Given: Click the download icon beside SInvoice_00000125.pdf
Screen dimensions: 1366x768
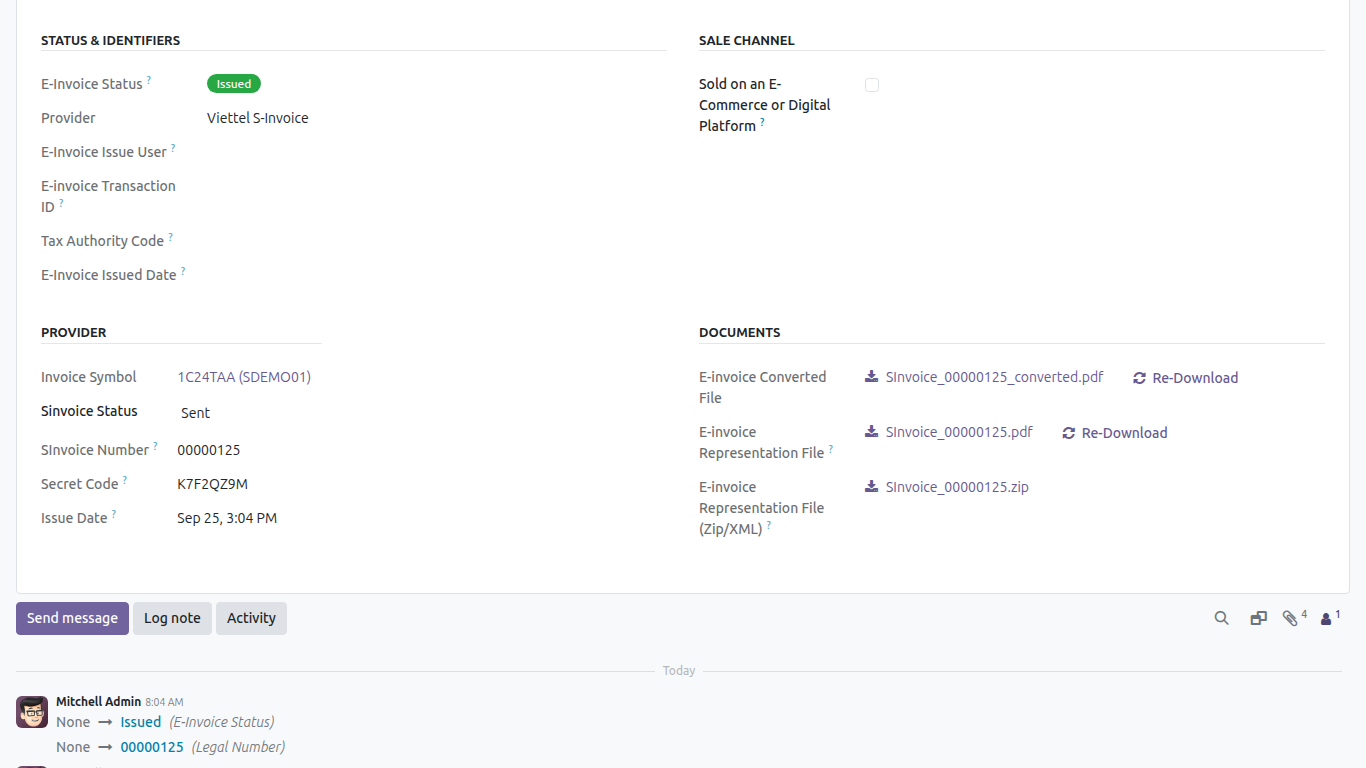Looking at the screenshot, I should [x=872, y=432].
